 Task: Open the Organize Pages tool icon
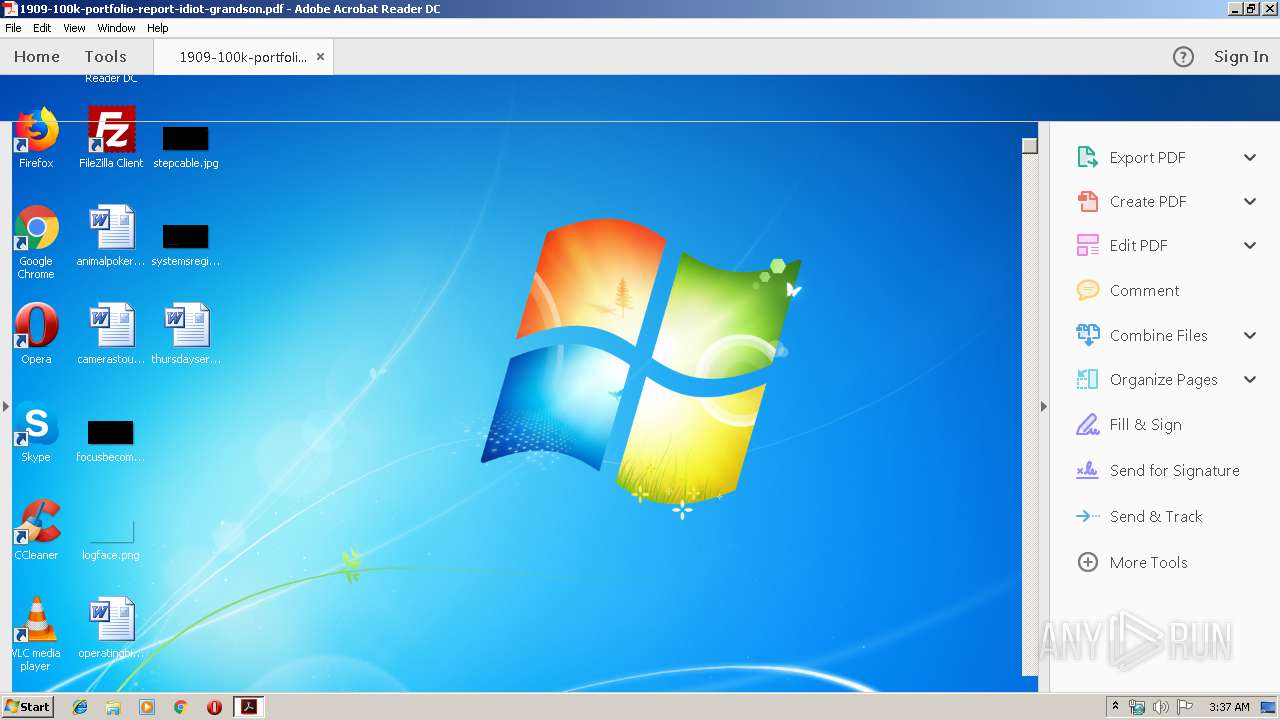tap(1087, 379)
